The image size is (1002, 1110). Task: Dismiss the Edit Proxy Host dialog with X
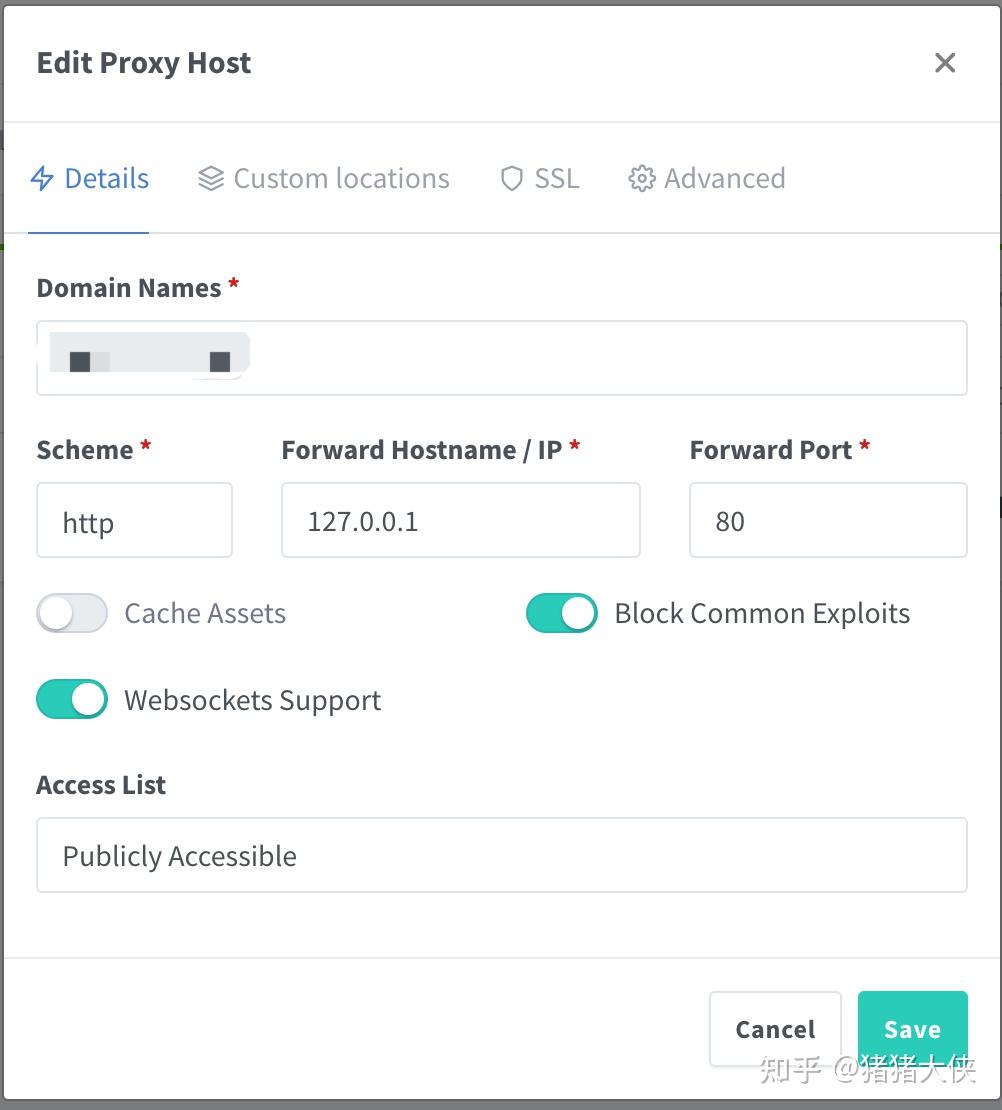(944, 62)
